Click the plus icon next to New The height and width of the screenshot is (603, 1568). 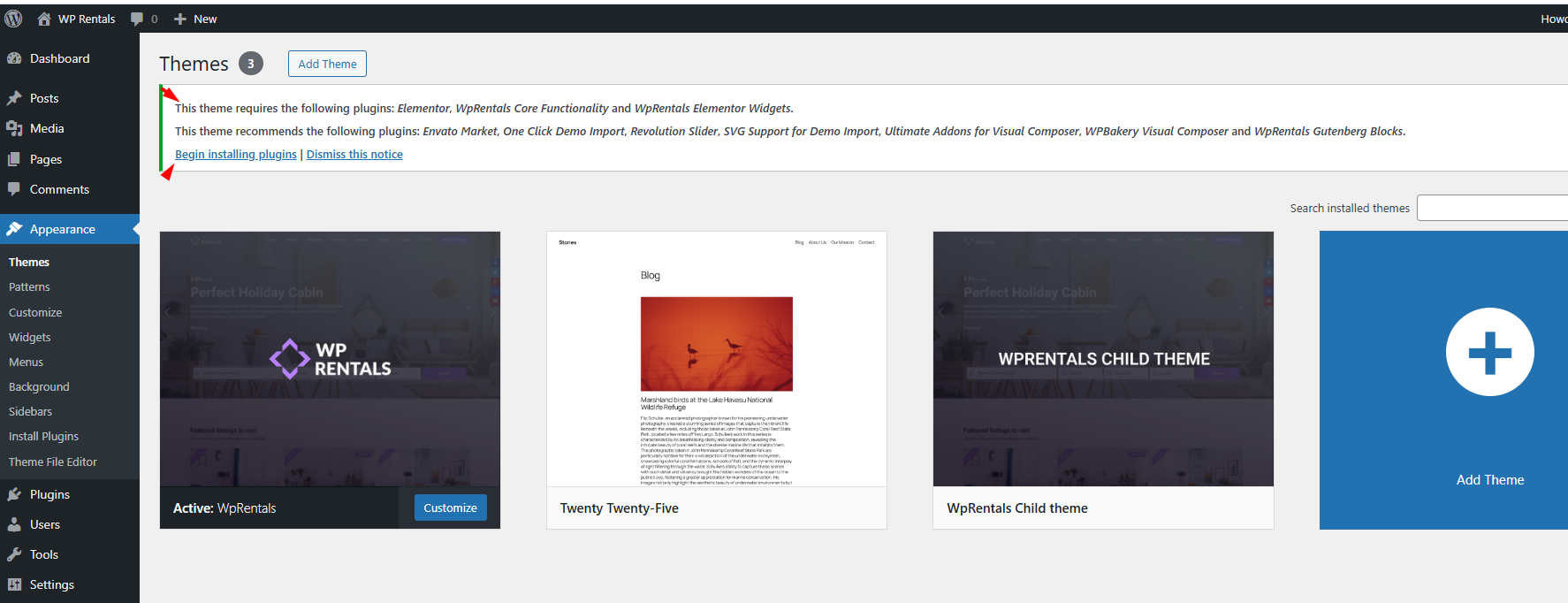pos(180,19)
